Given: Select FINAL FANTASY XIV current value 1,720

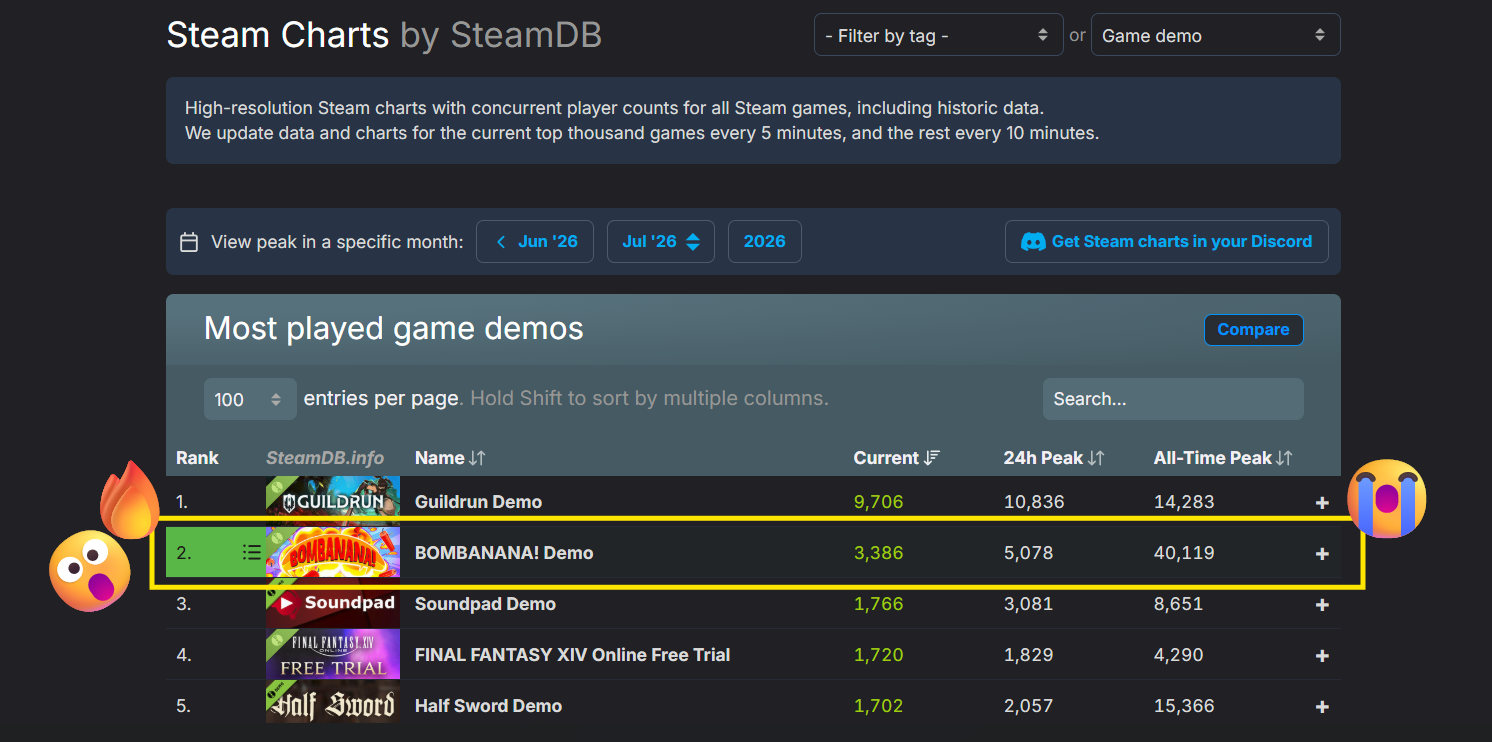Looking at the screenshot, I should pyautogui.click(x=878, y=655).
